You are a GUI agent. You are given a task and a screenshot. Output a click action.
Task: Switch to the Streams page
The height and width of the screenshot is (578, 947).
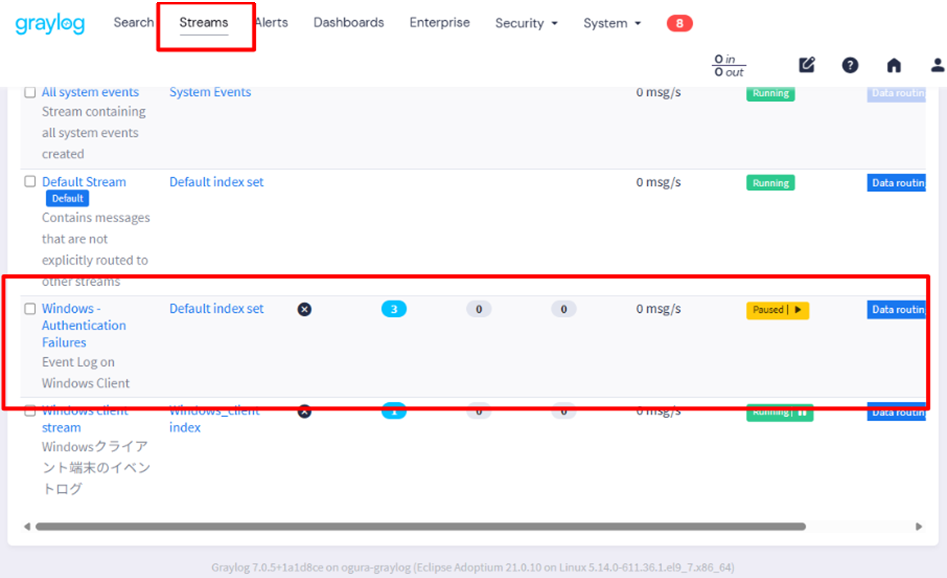point(204,22)
